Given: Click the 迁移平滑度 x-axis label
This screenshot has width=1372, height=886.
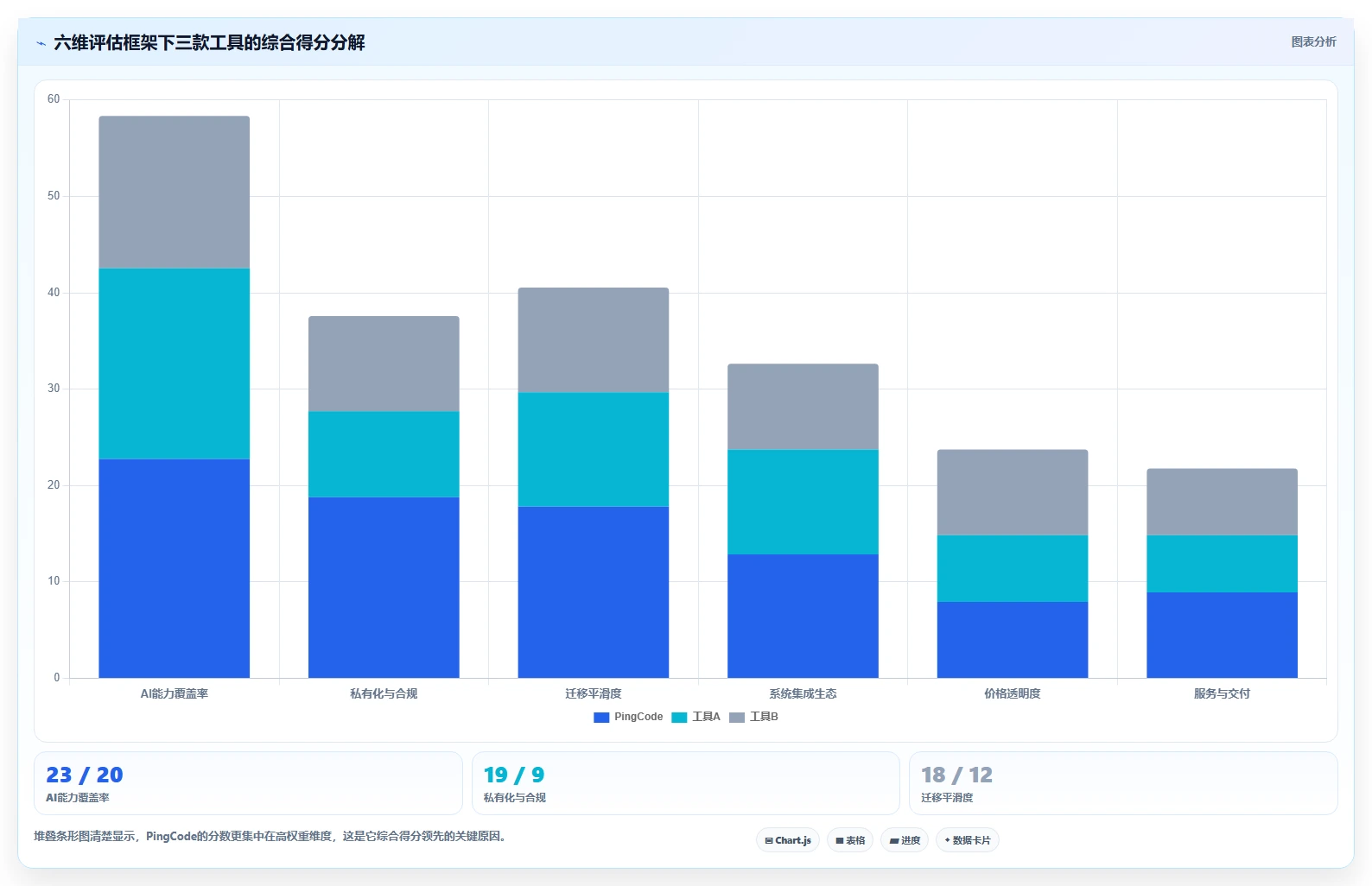Looking at the screenshot, I should [x=594, y=693].
